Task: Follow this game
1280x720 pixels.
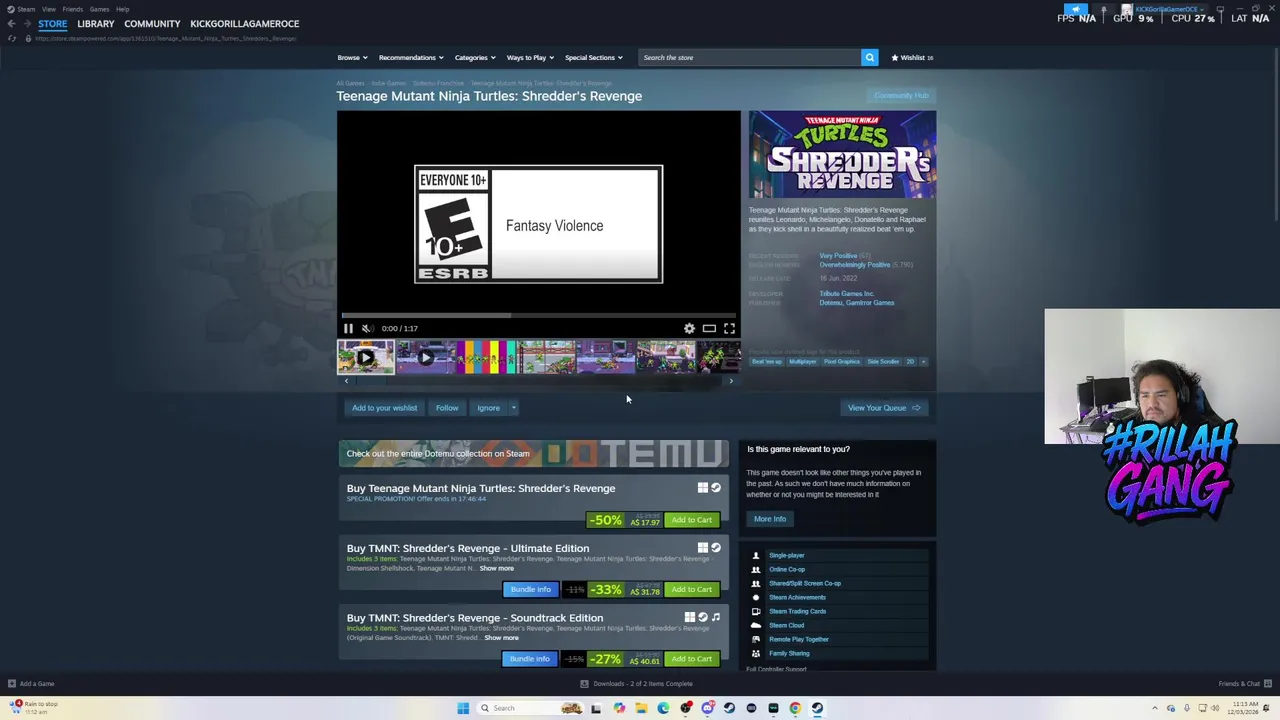Action: tap(447, 408)
